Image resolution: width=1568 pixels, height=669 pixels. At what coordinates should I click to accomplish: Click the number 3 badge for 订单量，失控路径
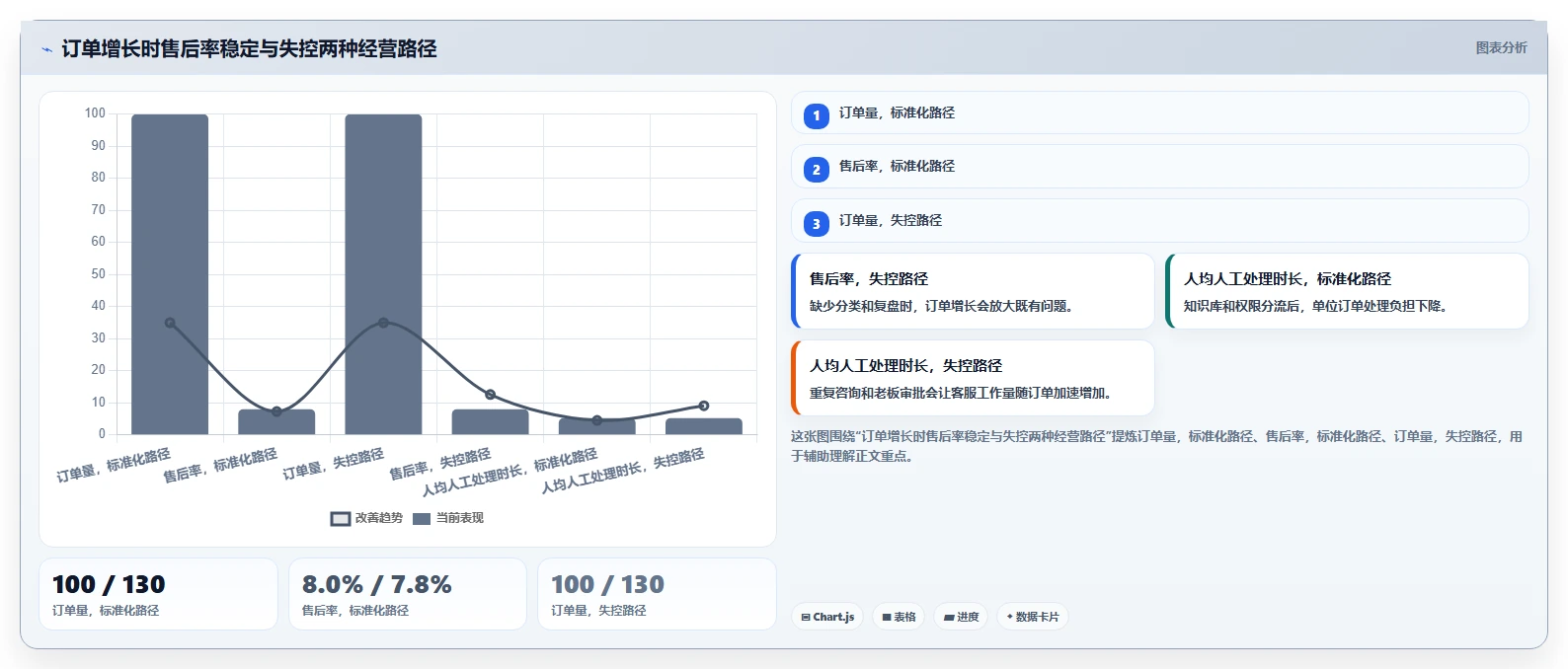click(x=817, y=224)
